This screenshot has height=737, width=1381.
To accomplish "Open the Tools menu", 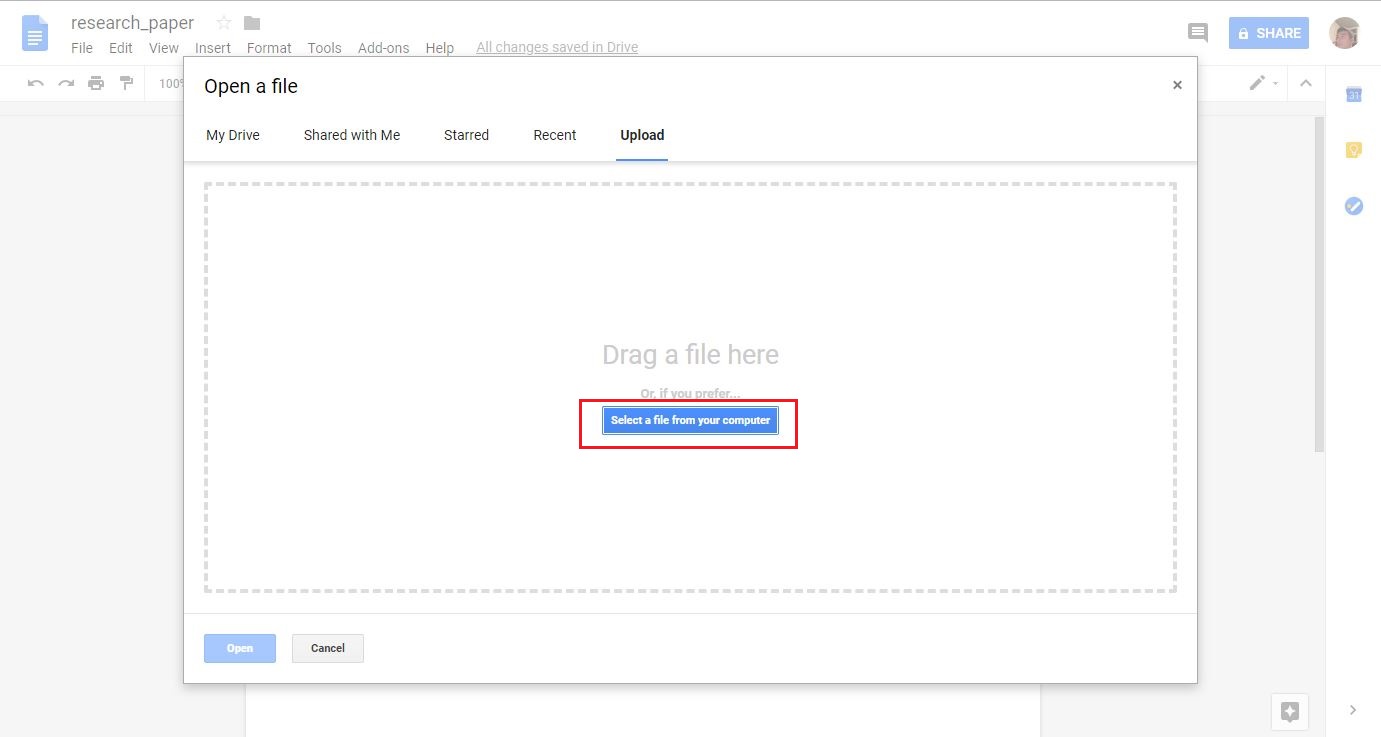I will pyautogui.click(x=325, y=48).
